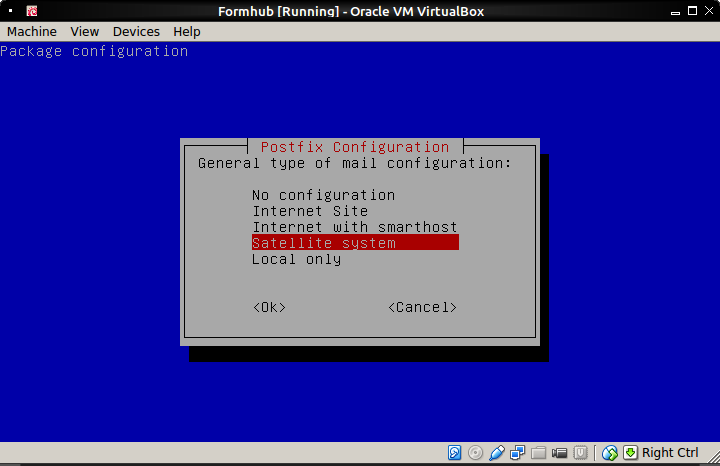
Task: Open the Devices menu
Action: click(136, 31)
